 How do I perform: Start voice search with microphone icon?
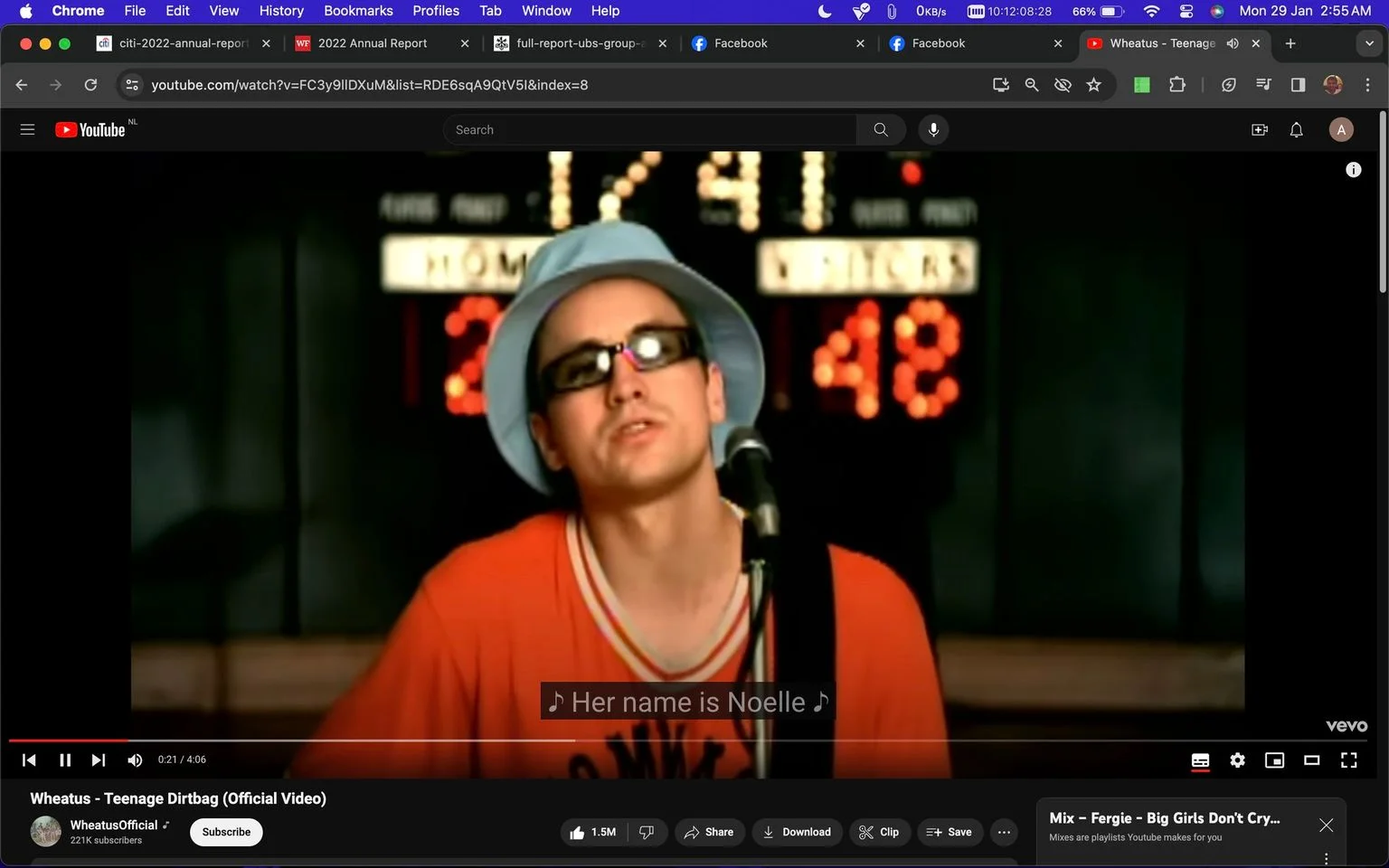933,129
